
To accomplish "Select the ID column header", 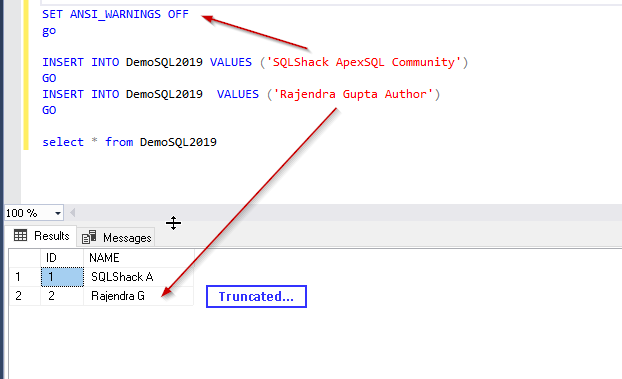I will (x=62, y=258).
